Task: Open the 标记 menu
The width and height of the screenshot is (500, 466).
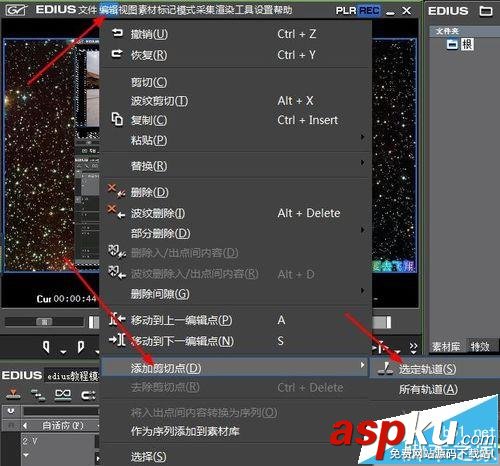Action: [167, 10]
